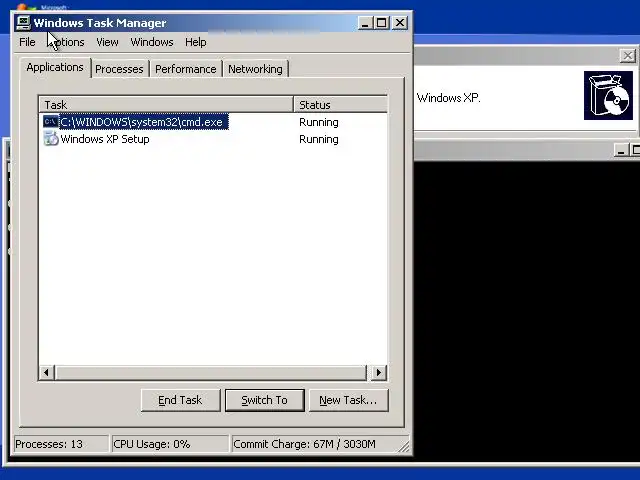Close the Windows Task Manager window
640x480 pixels.
pyautogui.click(x=400, y=23)
